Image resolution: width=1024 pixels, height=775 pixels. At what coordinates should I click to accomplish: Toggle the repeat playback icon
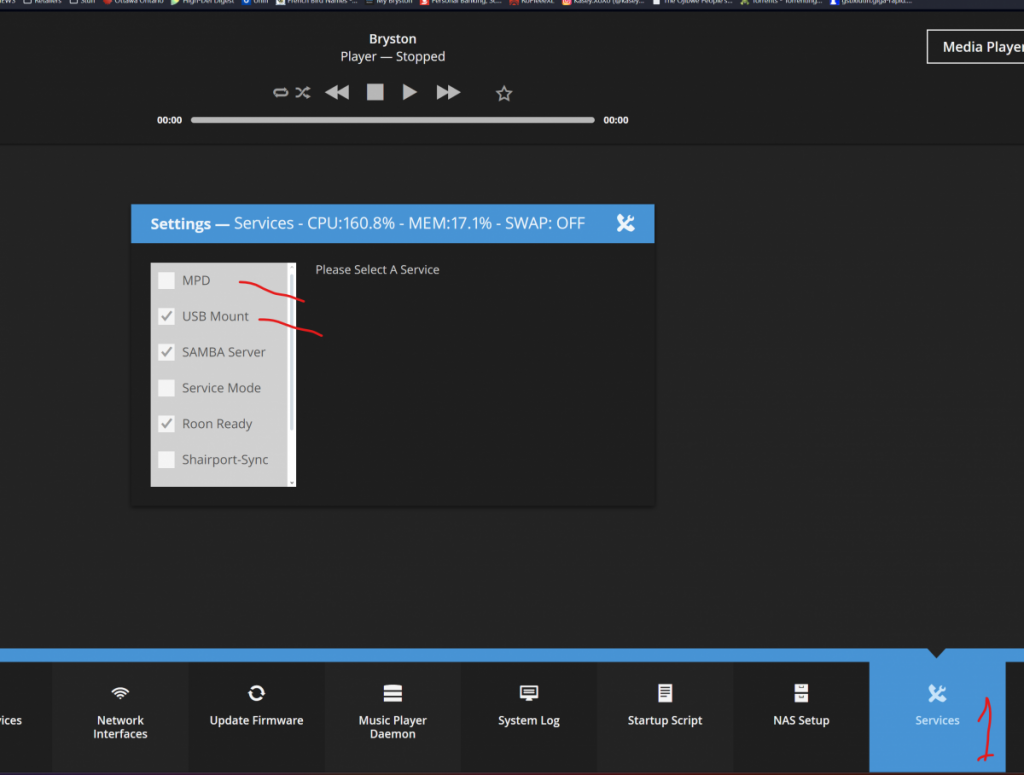(x=280, y=92)
